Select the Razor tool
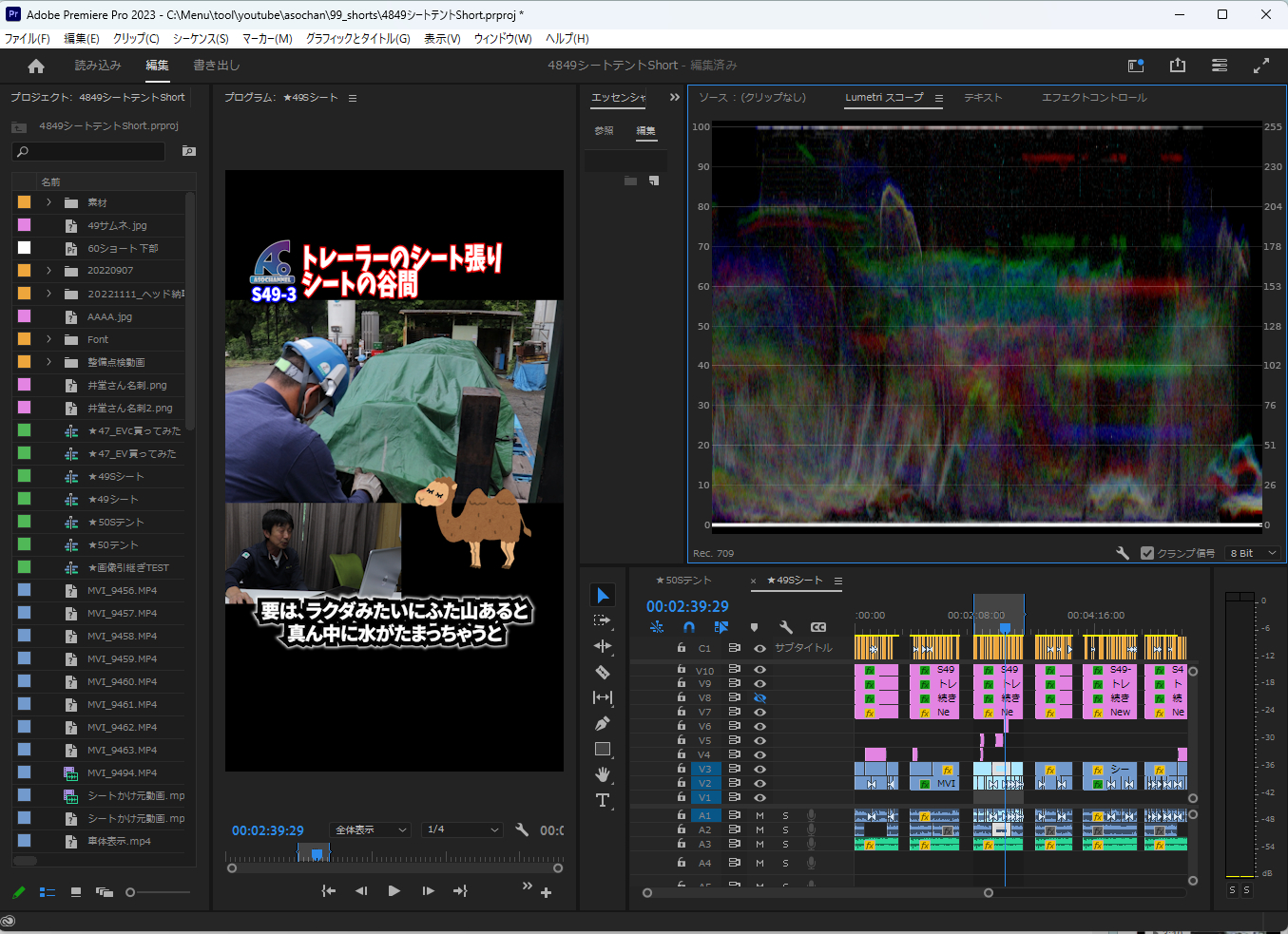The height and width of the screenshot is (934, 1288). [x=603, y=672]
